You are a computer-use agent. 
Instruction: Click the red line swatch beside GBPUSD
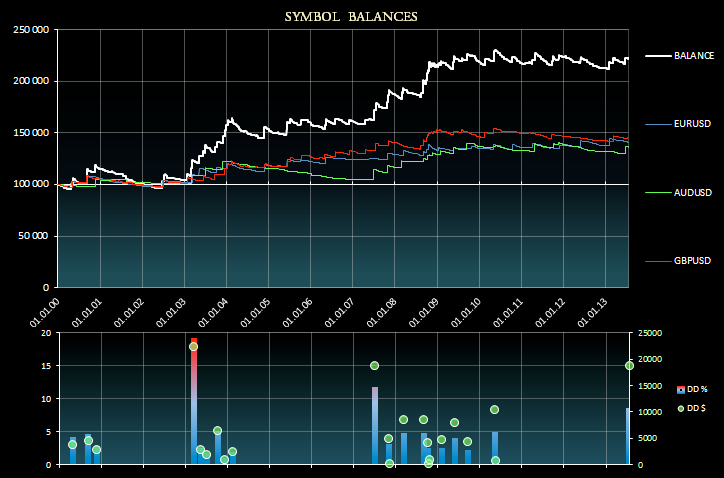[x=658, y=261]
